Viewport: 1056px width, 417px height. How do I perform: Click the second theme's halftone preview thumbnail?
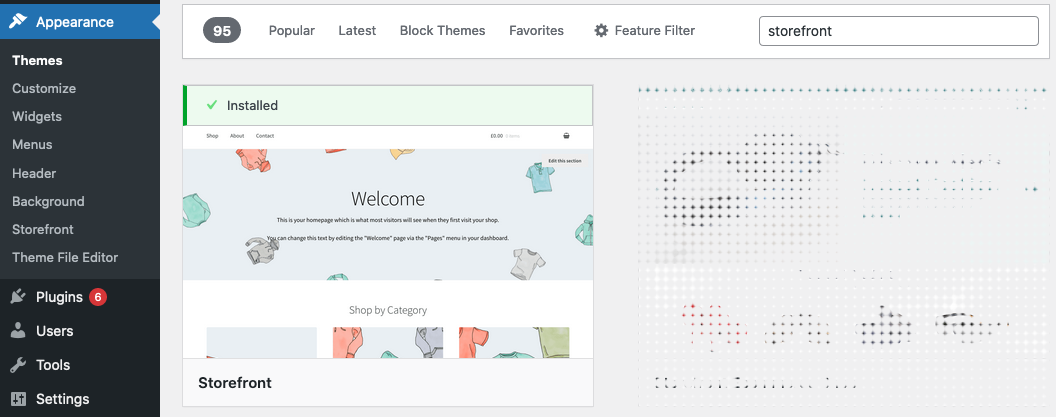pos(843,229)
